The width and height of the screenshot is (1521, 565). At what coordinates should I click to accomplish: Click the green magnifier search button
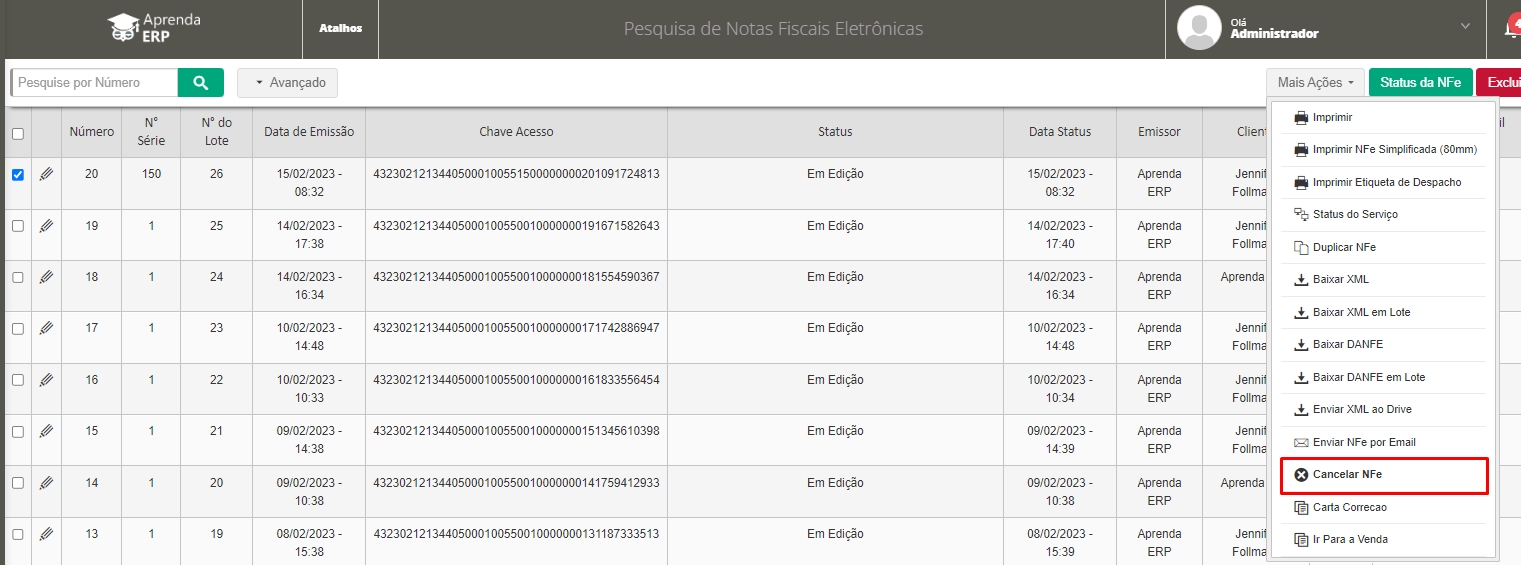(200, 83)
